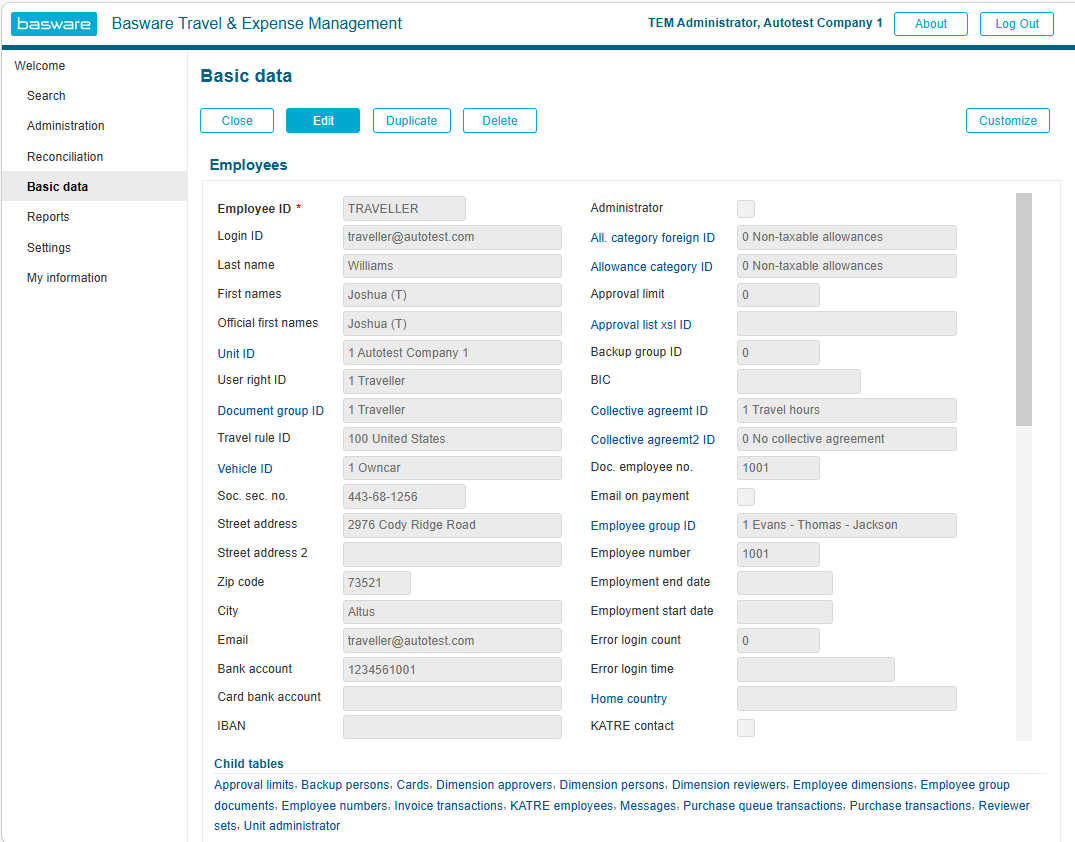Click the Soc. sec. no. field
The image size is (1075, 842).
coord(404,496)
